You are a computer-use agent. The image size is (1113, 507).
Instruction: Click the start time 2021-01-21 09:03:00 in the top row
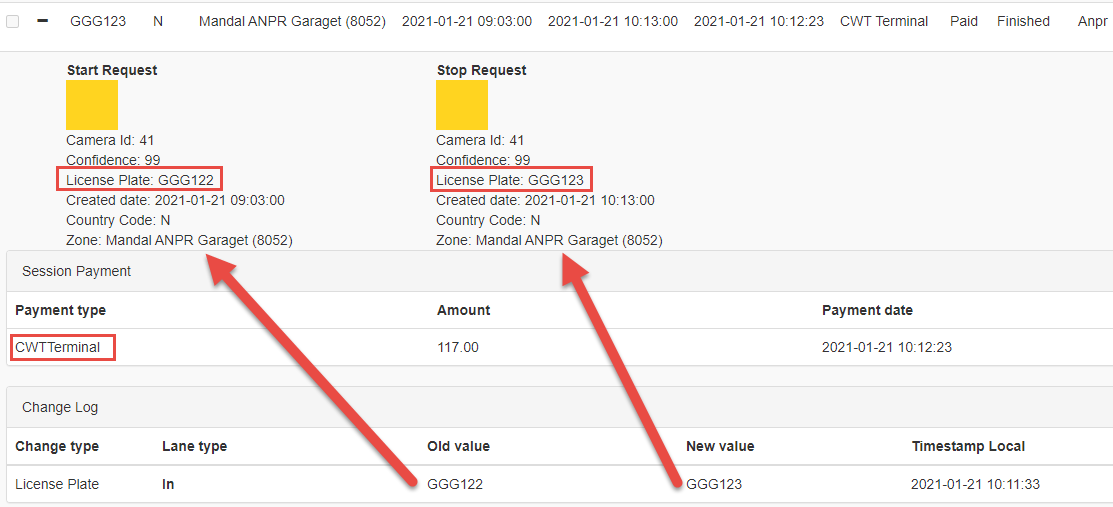pyautogui.click(x=466, y=21)
